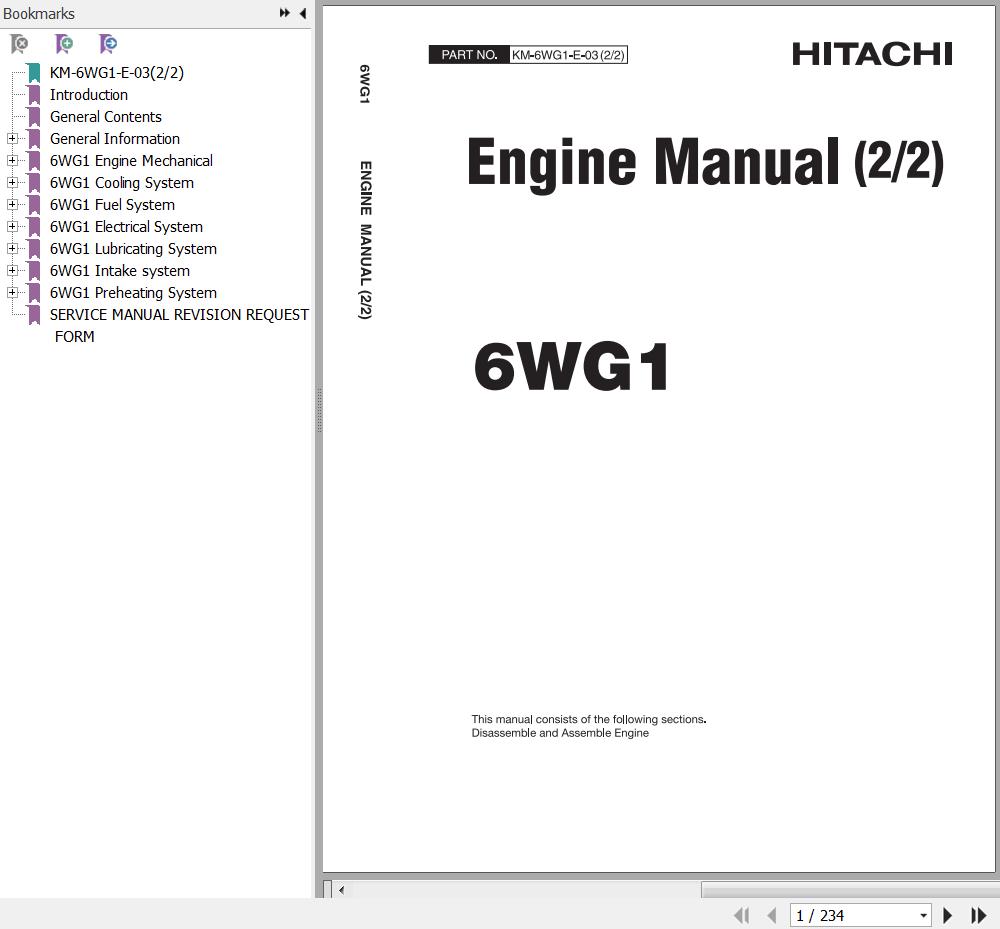Click the text Disassemble and Assemble Engine
The image size is (1000, 929).
click(x=560, y=733)
